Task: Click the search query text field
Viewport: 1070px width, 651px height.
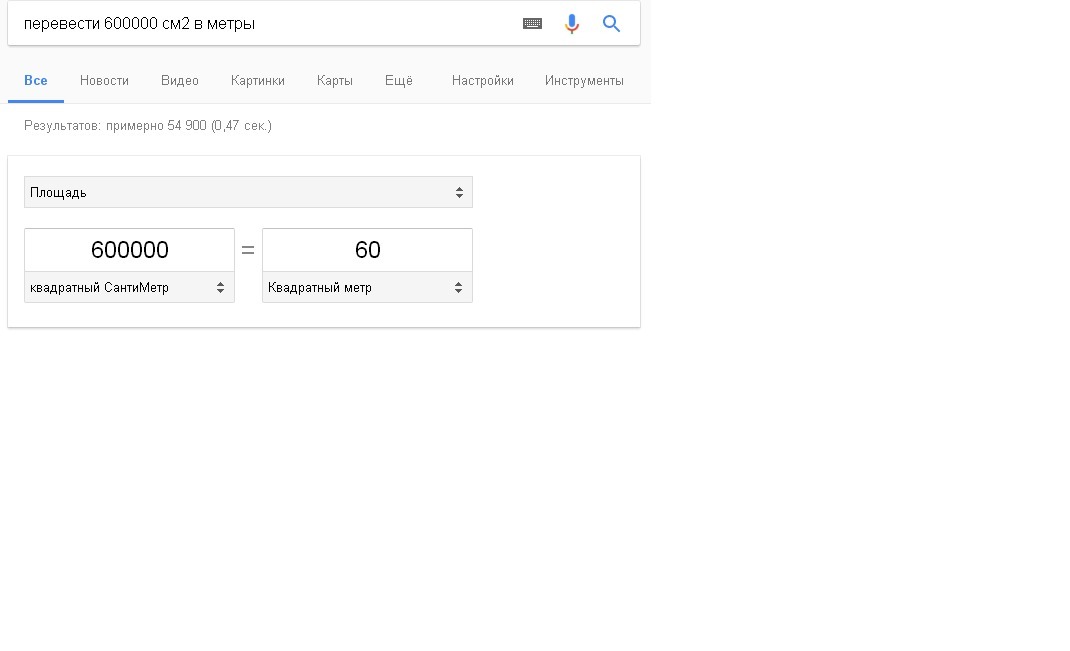Action: (x=260, y=24)
